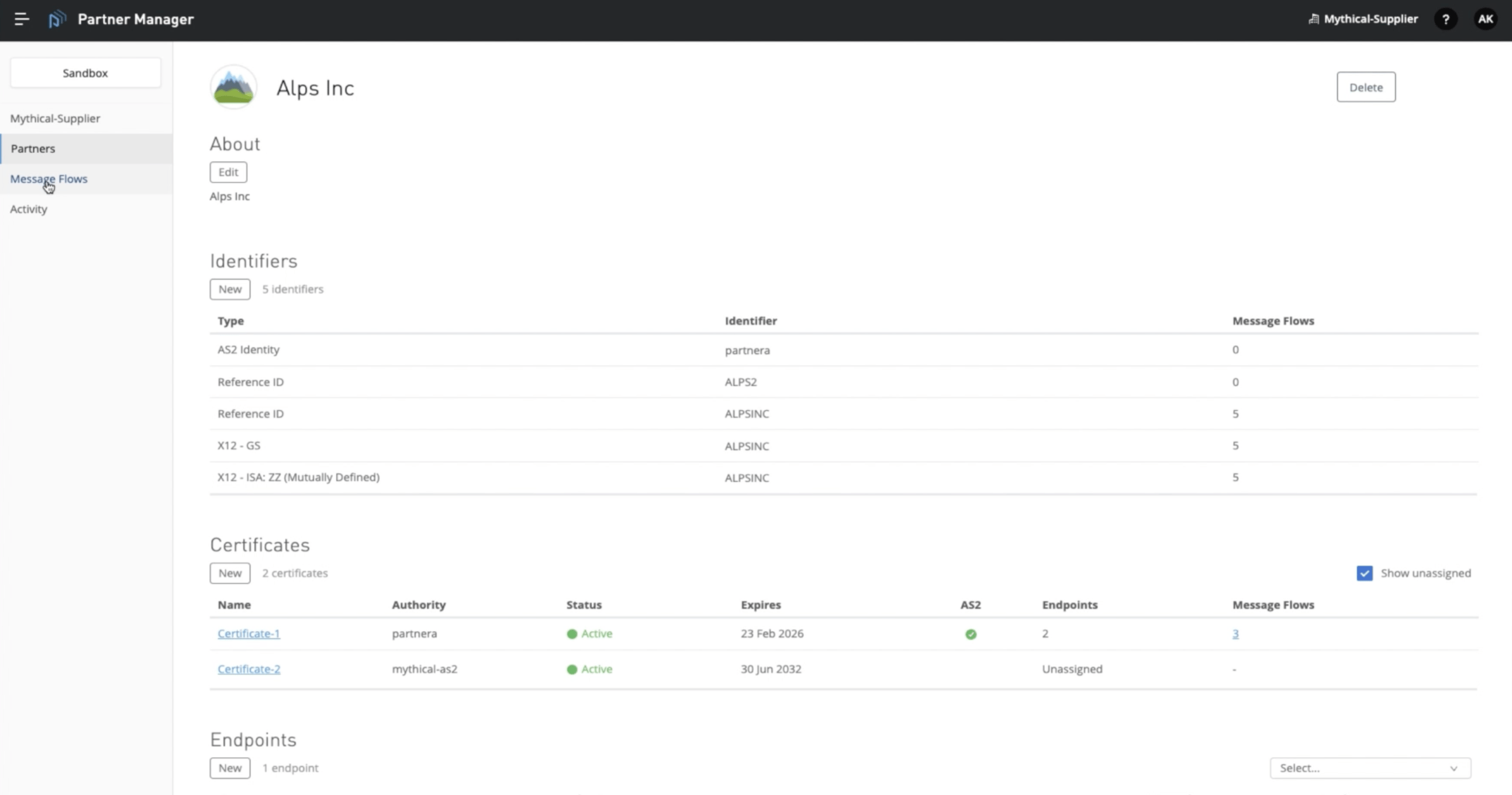The image size is (1512, 795).
Task: Expand the Endpoints Select dropdown
Action: click(1370, 768)
